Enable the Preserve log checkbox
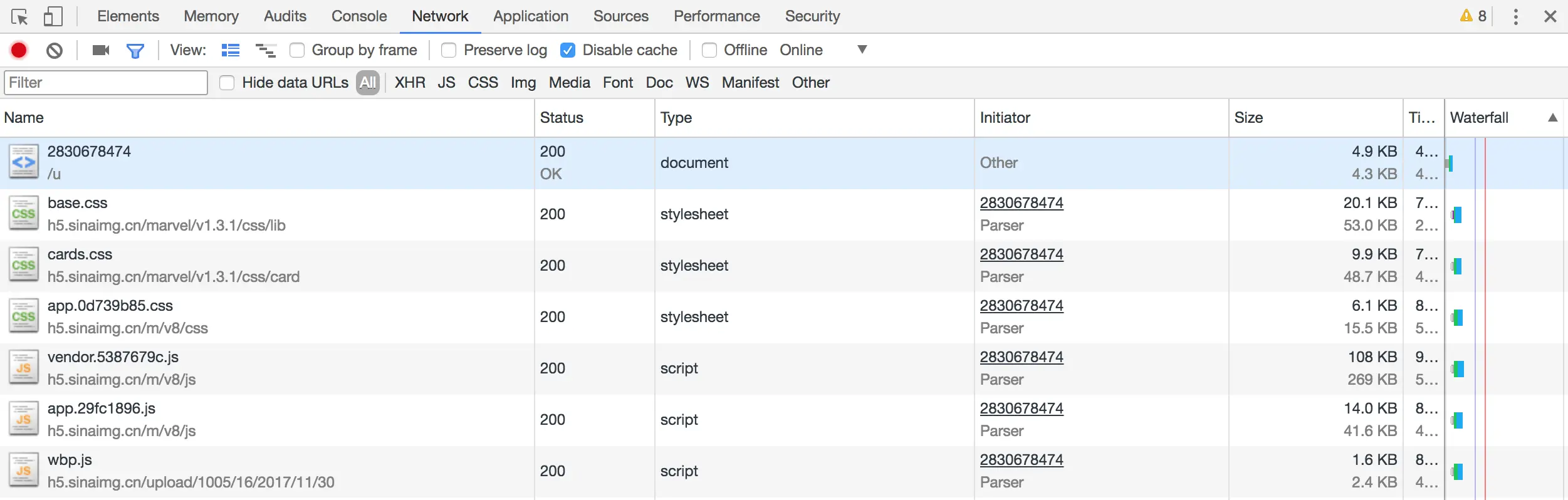1568x500 pixels. point(449,50)
